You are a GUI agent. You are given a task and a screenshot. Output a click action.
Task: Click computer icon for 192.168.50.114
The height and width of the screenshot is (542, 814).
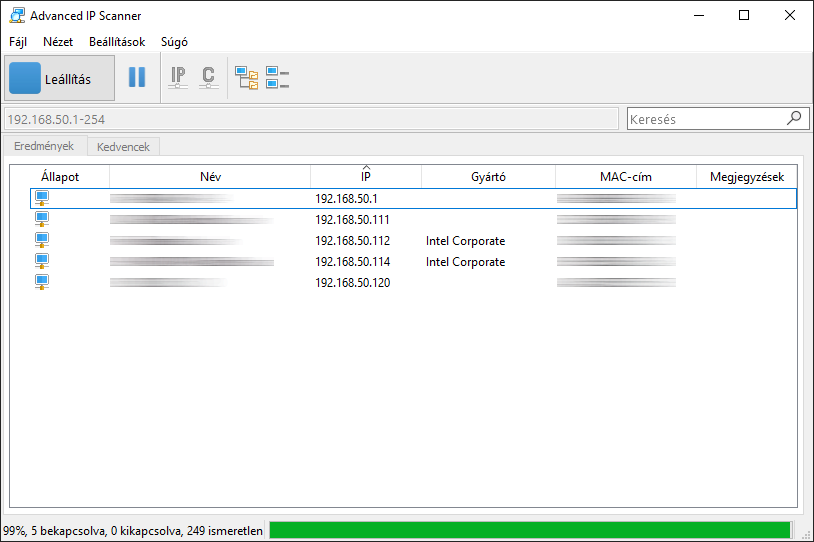point(42,261)
